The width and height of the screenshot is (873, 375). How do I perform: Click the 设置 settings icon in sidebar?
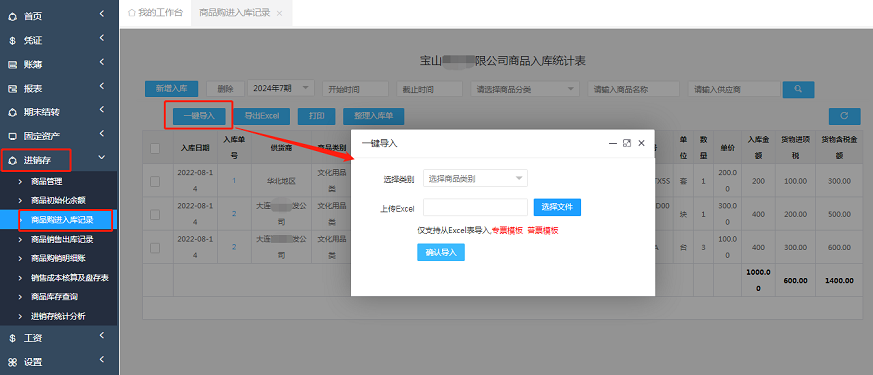coord(12,362)
